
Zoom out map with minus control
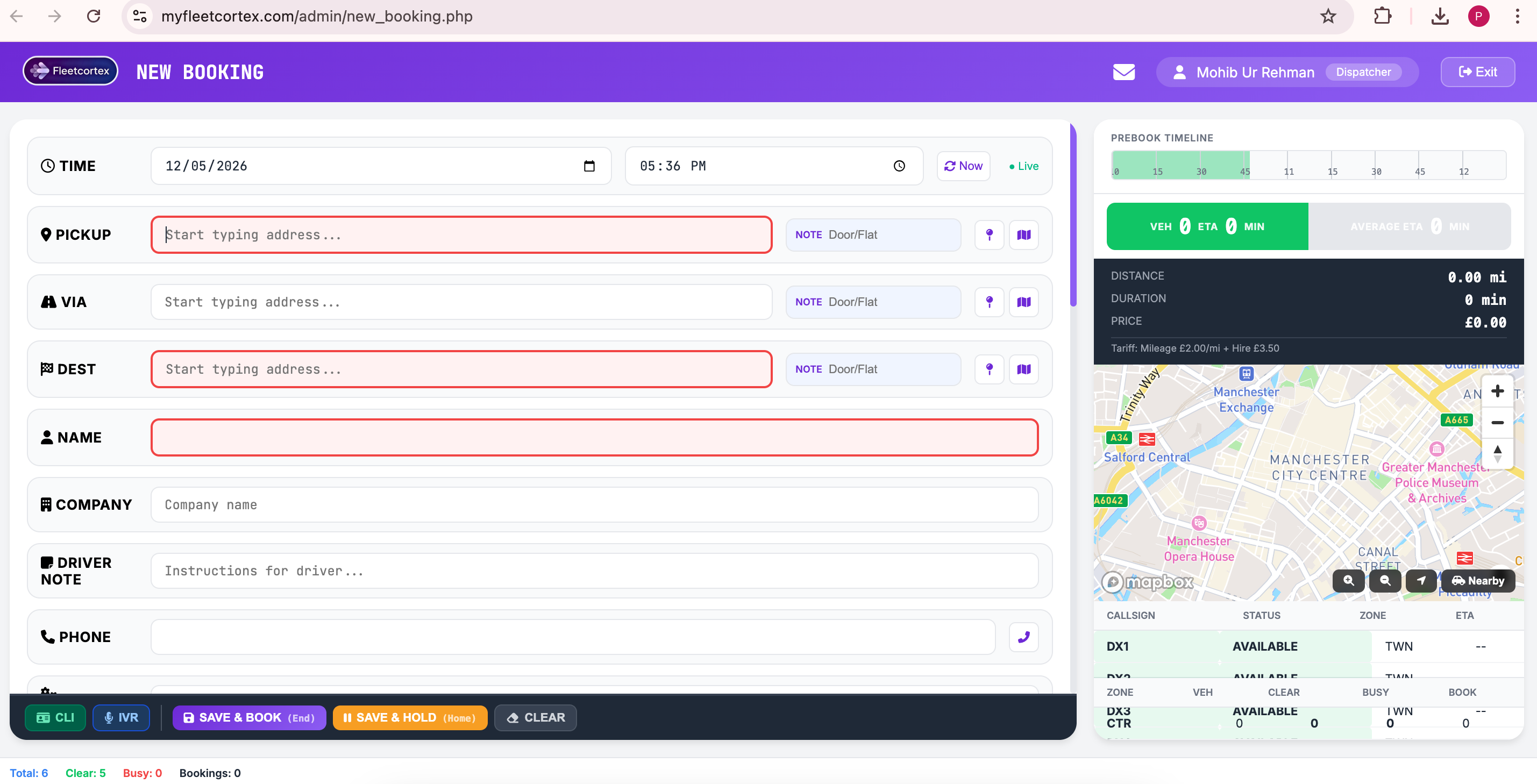[1497, 423]
